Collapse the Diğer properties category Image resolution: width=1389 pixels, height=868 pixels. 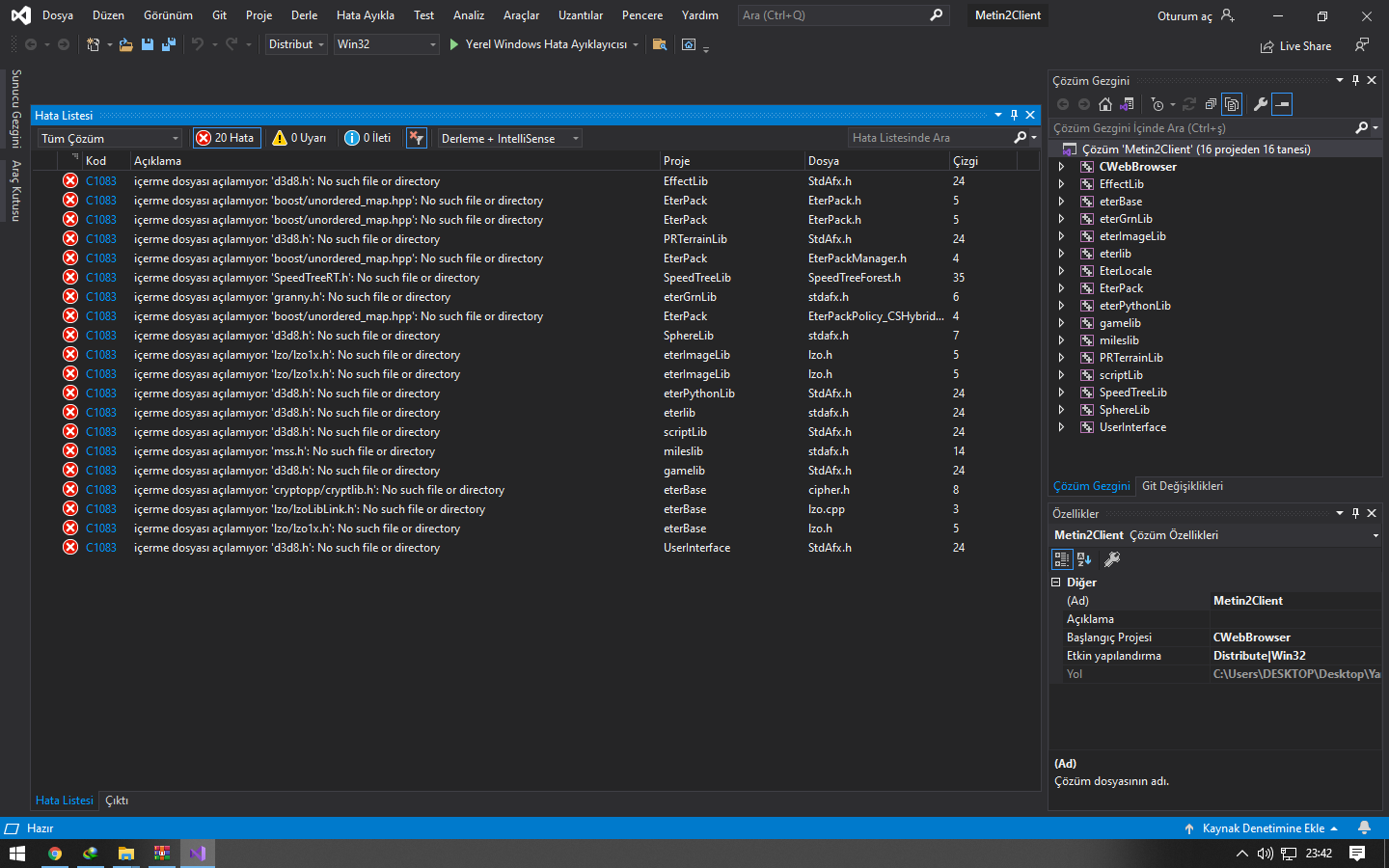click(1056, 583)
